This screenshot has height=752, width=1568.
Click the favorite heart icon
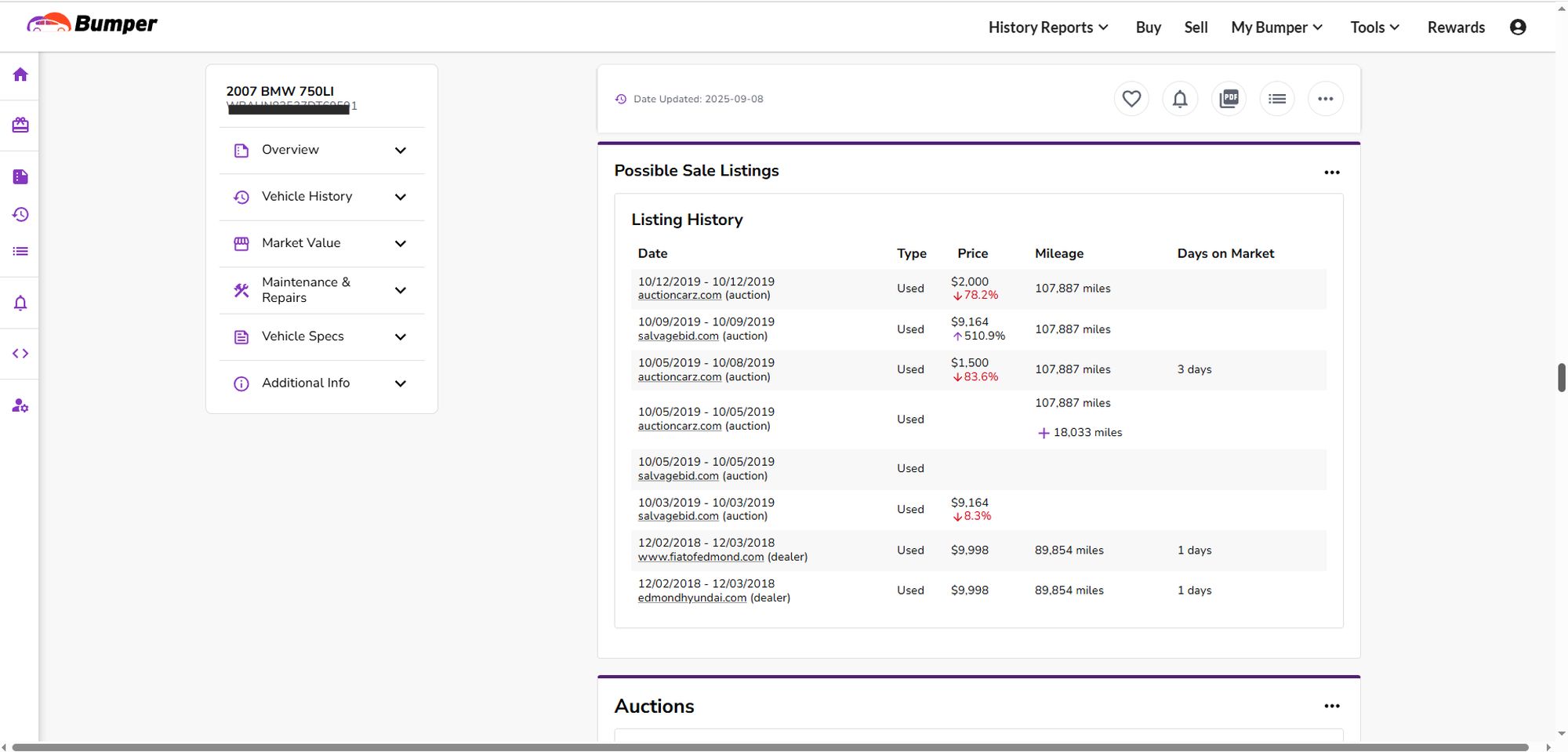1131,99
